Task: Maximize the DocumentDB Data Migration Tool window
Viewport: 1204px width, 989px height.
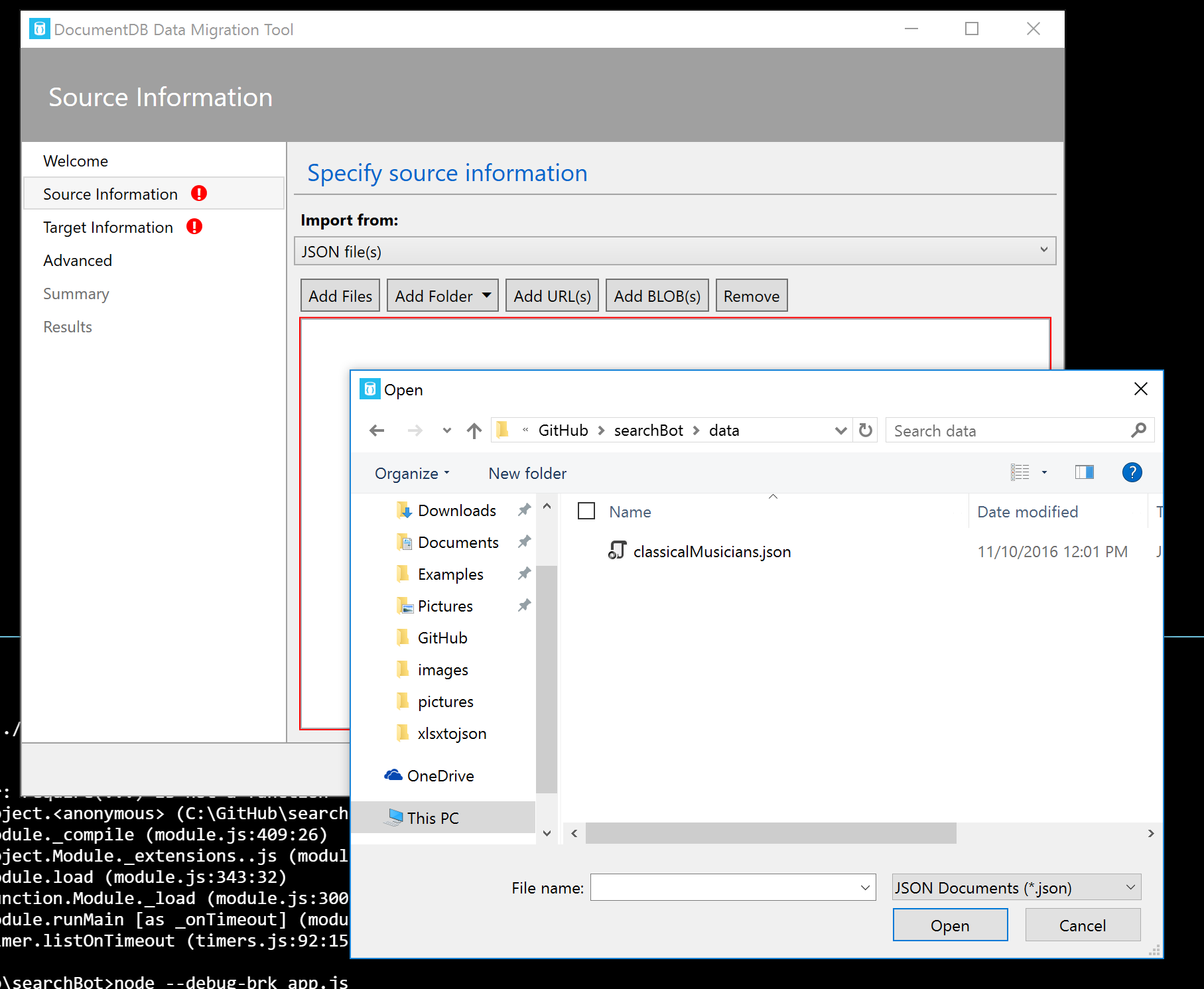Action: point(972,29)
